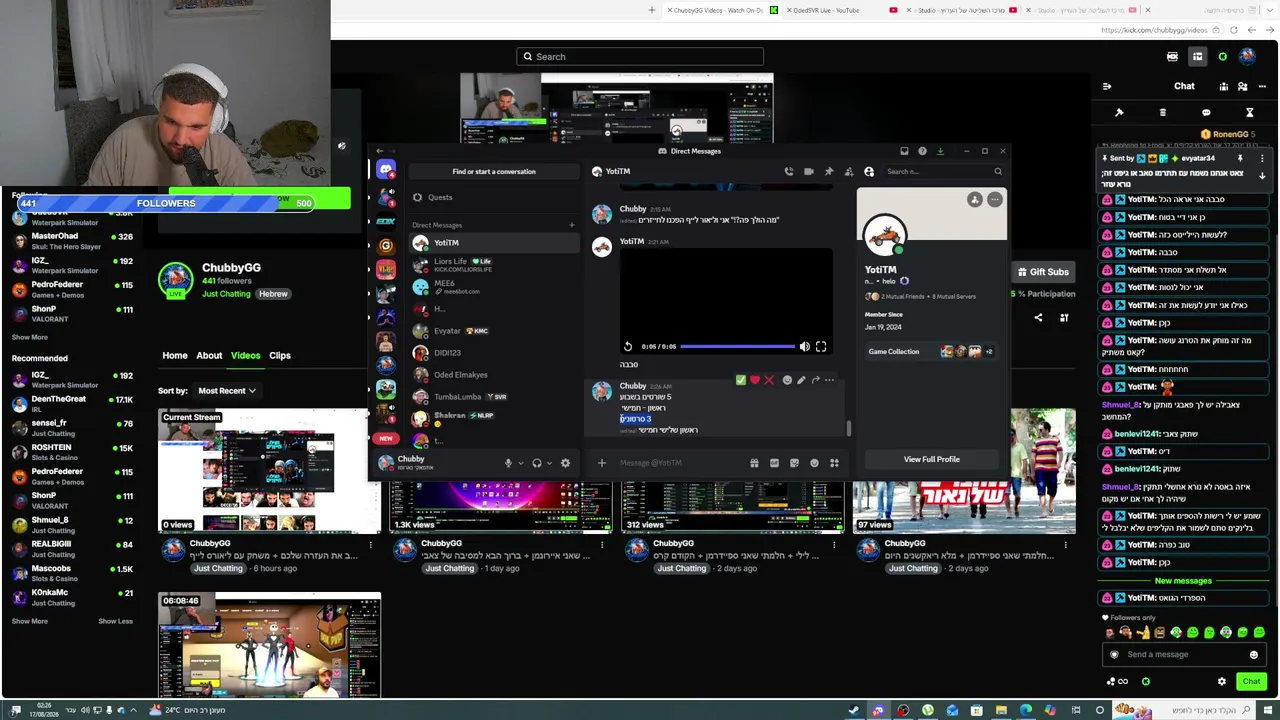Screen dimensions: 1280x720
Task: Expand Discord microphone input options
Action: click(x=520, y=463)
